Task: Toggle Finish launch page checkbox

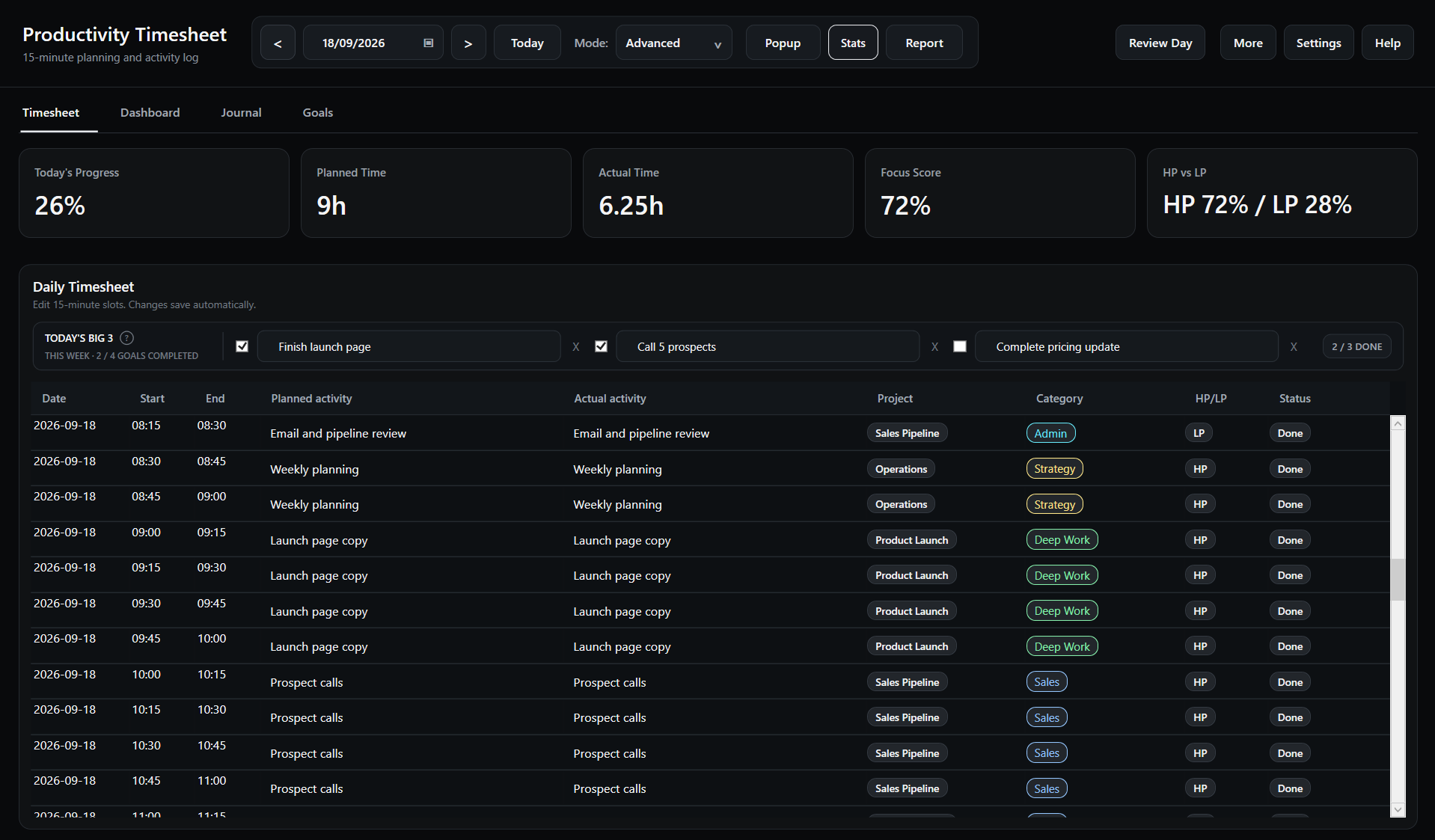Action: [242, 346]
